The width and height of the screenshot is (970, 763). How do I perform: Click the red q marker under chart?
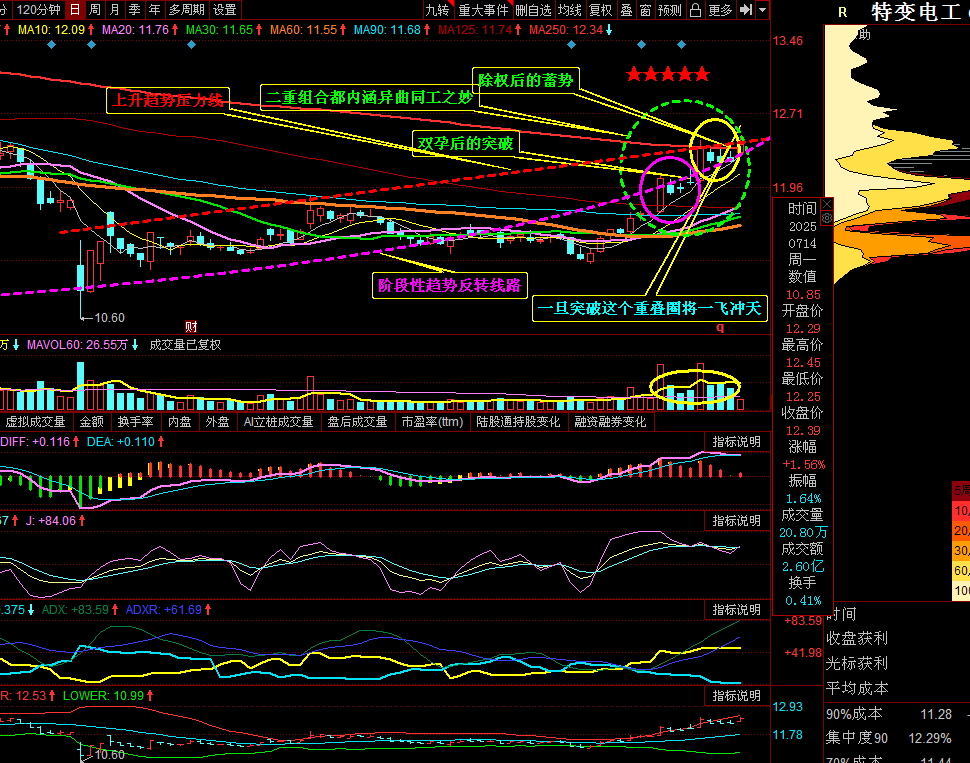coord(720,327)
